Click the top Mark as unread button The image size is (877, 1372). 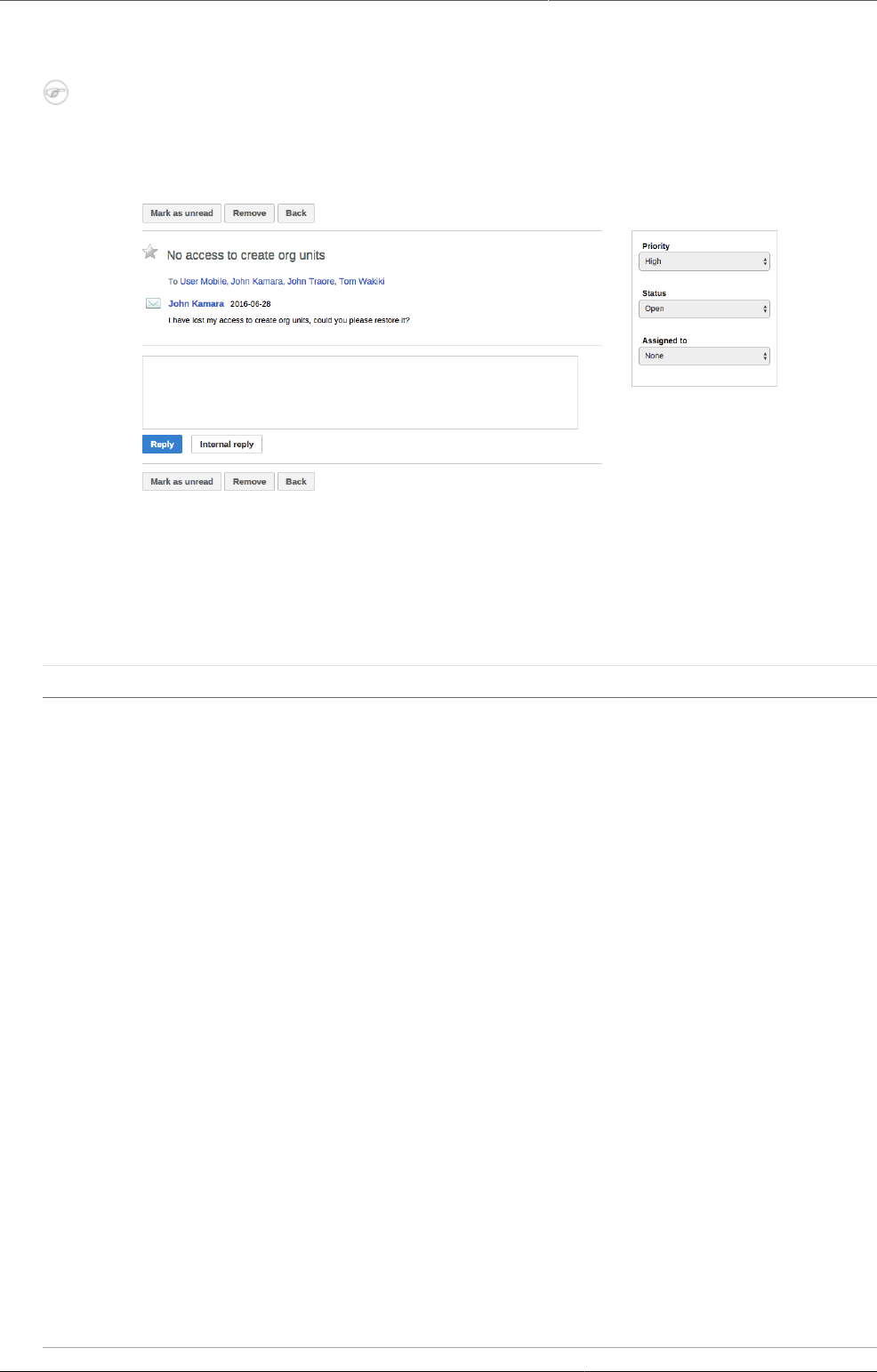coord(181,213)
